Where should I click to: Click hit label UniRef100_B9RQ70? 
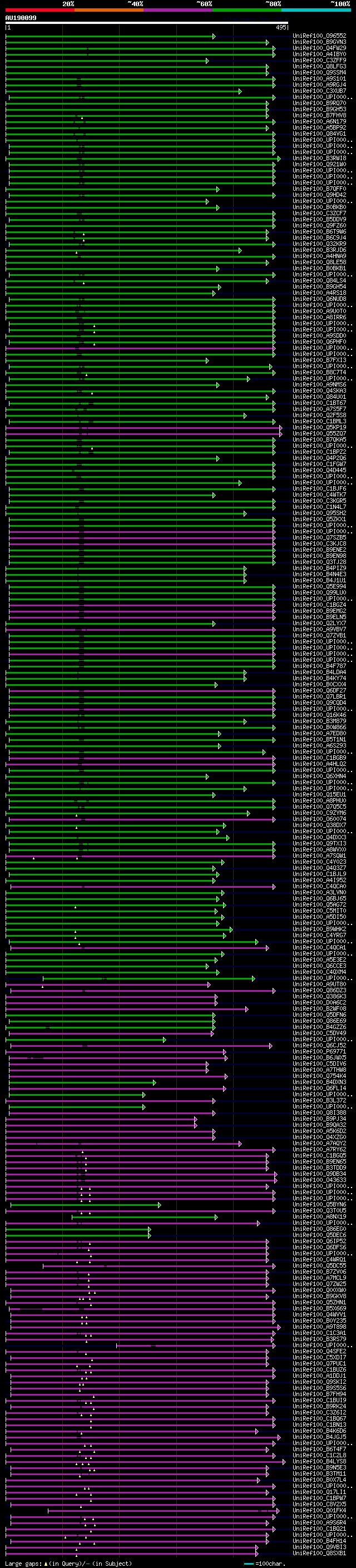point(319,103)
